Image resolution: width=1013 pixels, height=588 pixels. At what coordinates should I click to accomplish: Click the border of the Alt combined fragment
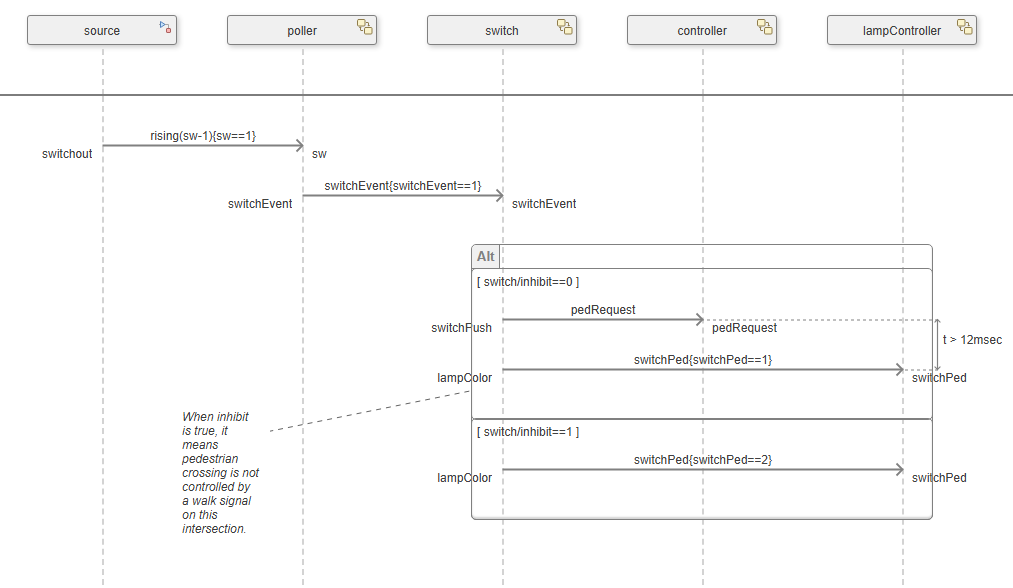(x=702, y=518)
